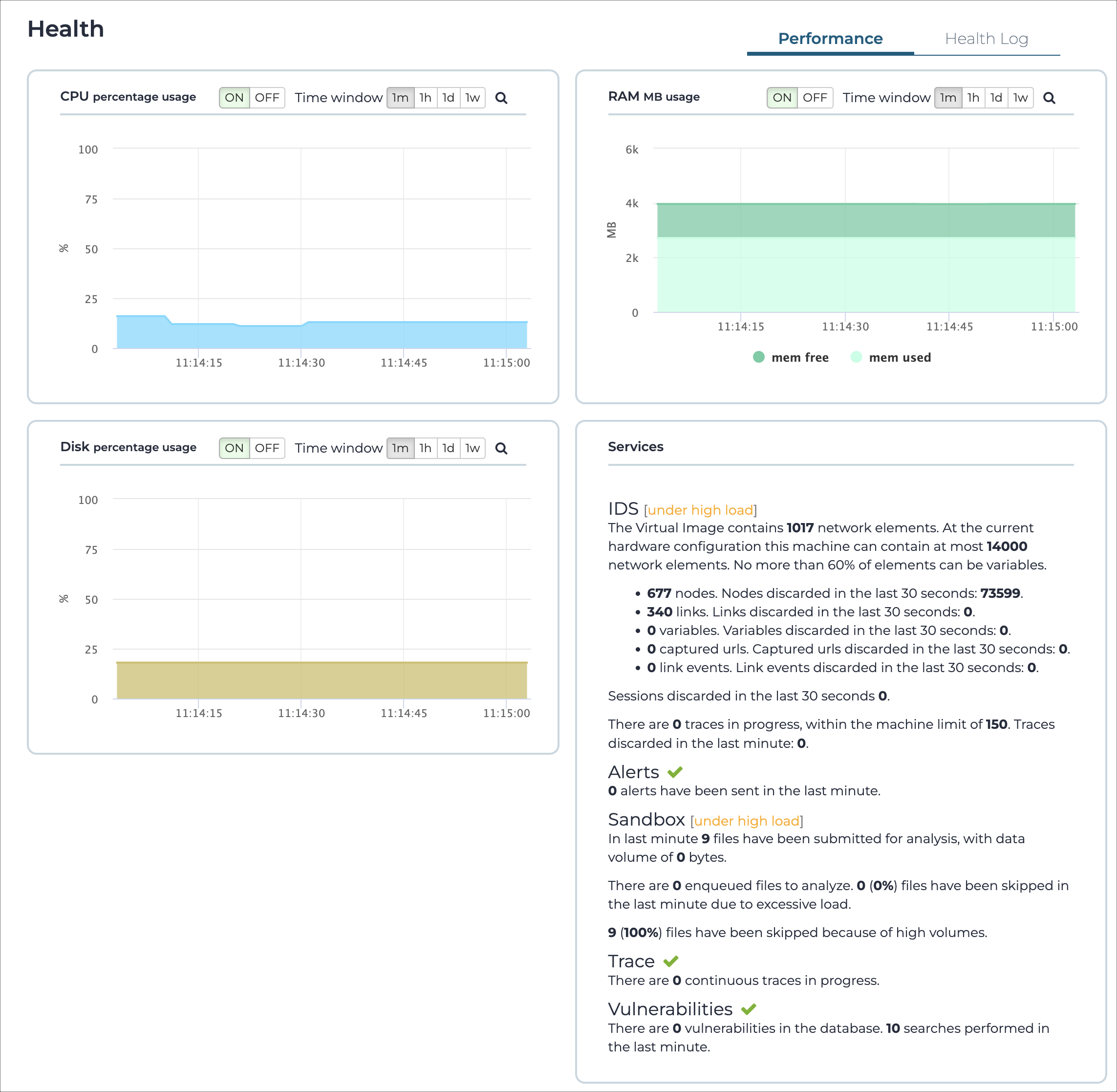Select 1w time window for CPU chart

473,97
